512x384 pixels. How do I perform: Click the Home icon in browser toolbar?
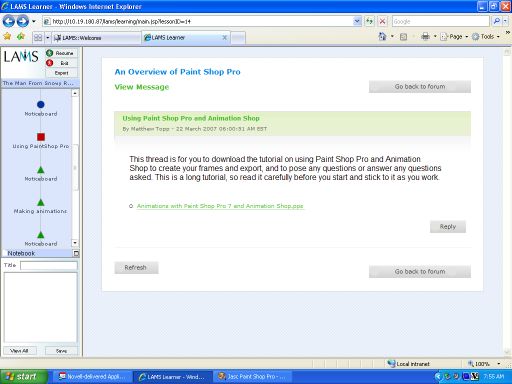[382, 36]
